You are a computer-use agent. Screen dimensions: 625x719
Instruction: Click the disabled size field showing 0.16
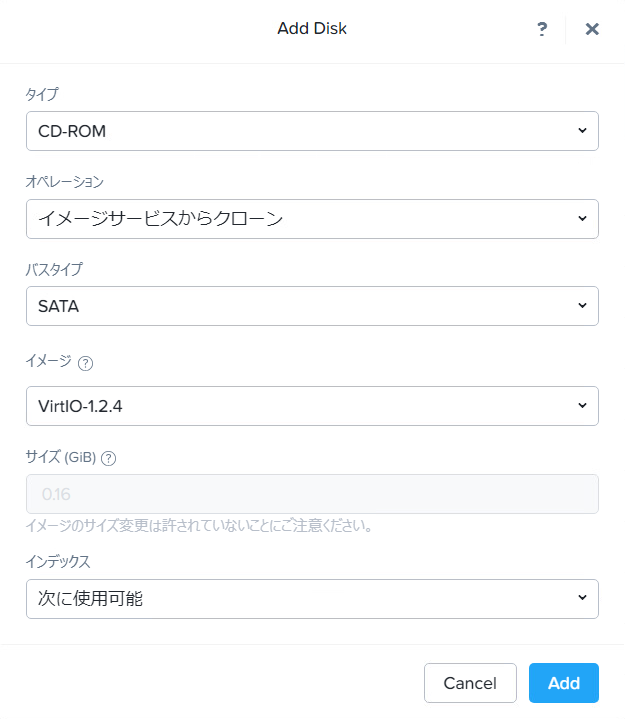[312, 494]
